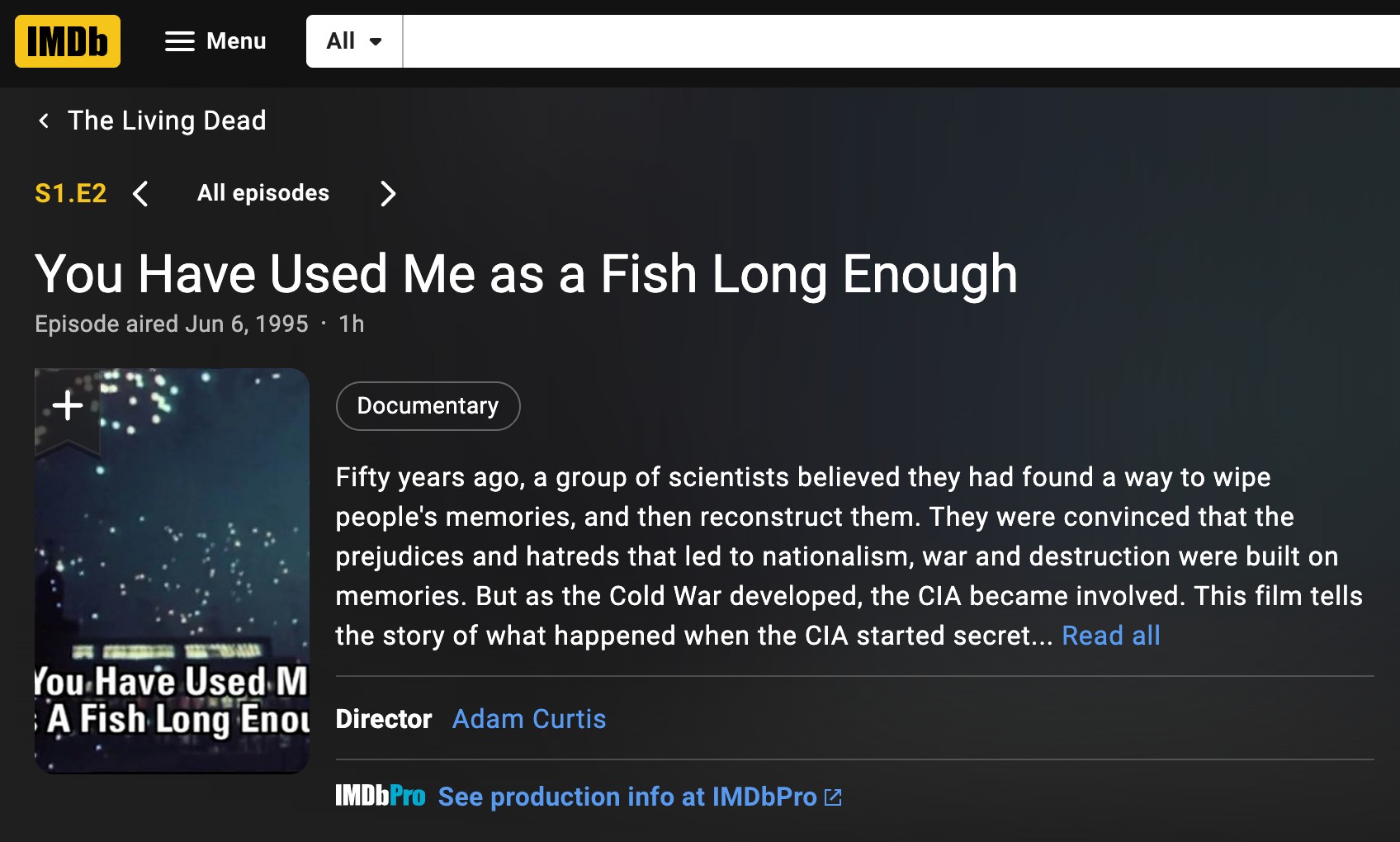Go to previous episode arrow
1400x842 pixels.
click(x=141, y=194)
